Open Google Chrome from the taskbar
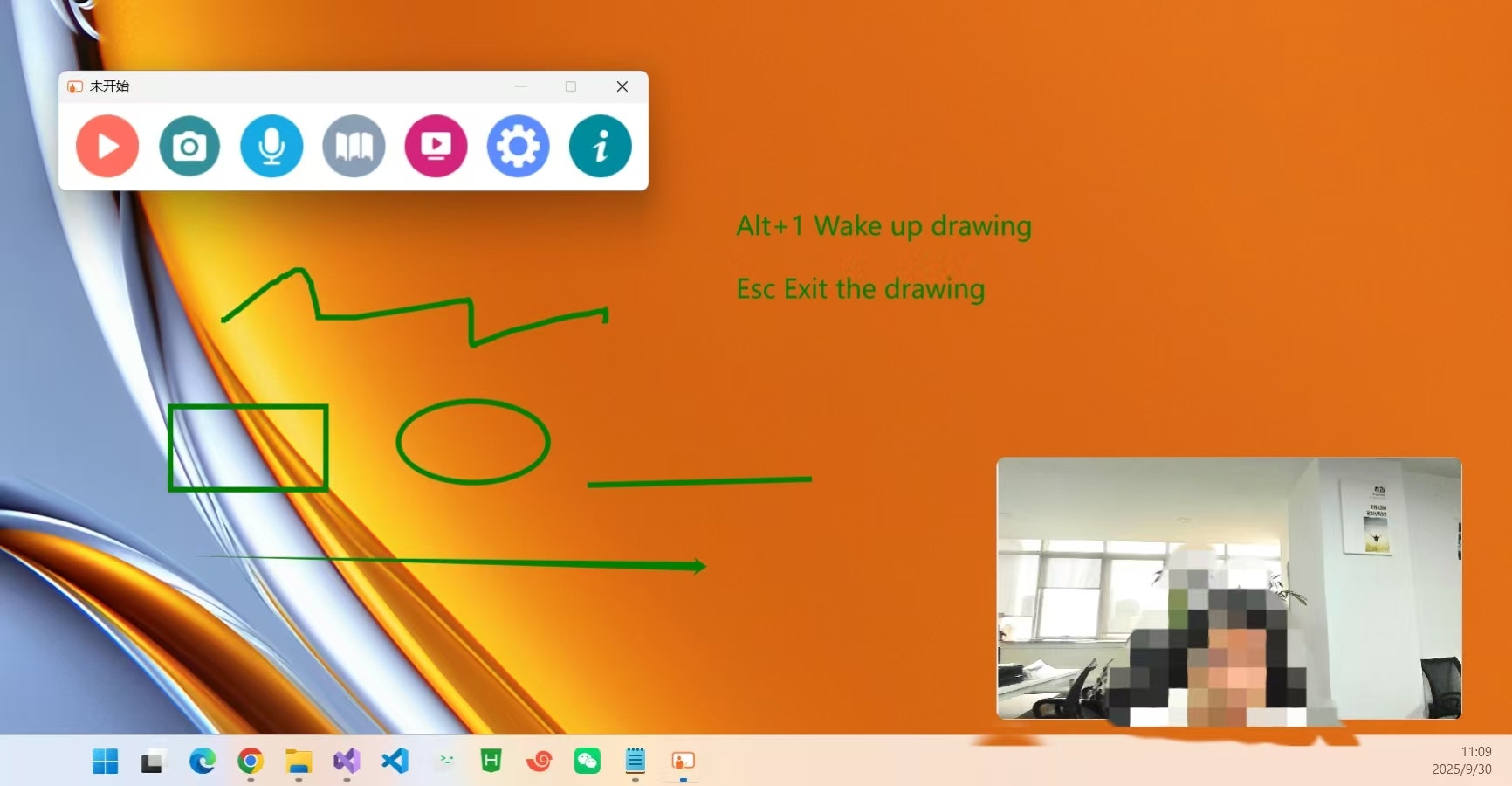Image resolution: width=1512 pixels, height=786 pixels. click(251, 762)
